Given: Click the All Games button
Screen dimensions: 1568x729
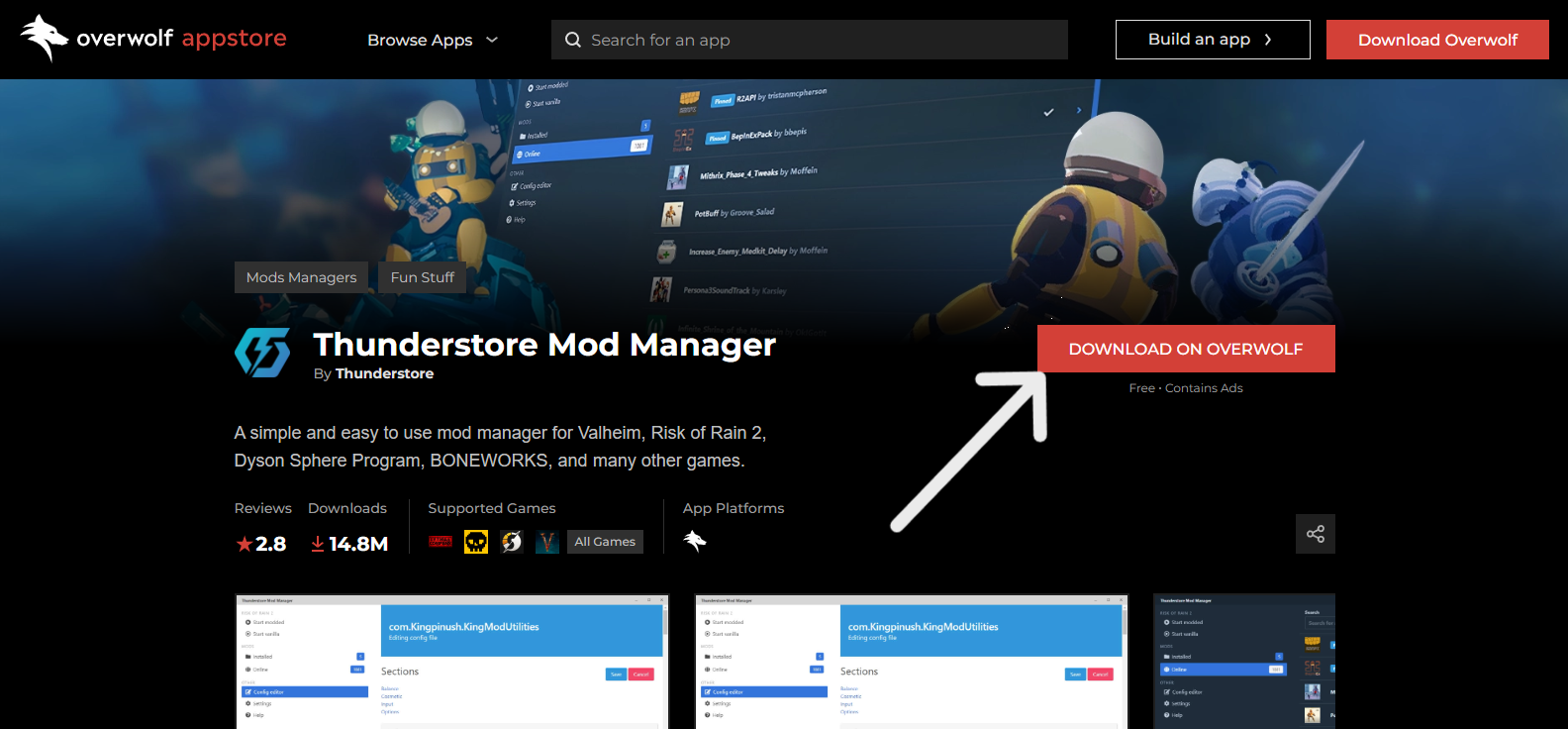Looking at the screenshot, I should tap(605, 542).
